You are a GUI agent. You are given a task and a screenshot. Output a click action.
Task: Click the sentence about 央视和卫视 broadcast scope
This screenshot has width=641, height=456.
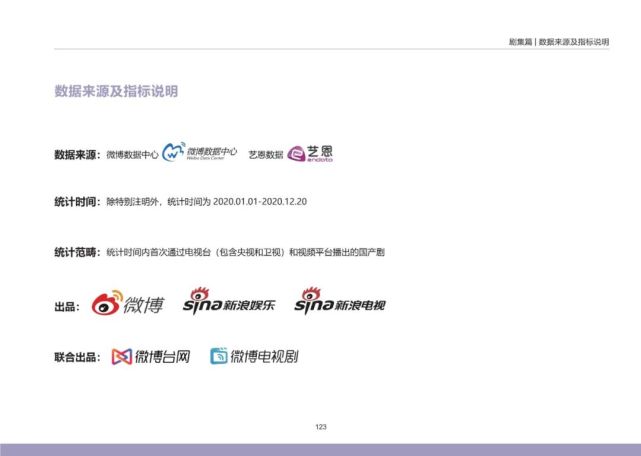(245, 252)
